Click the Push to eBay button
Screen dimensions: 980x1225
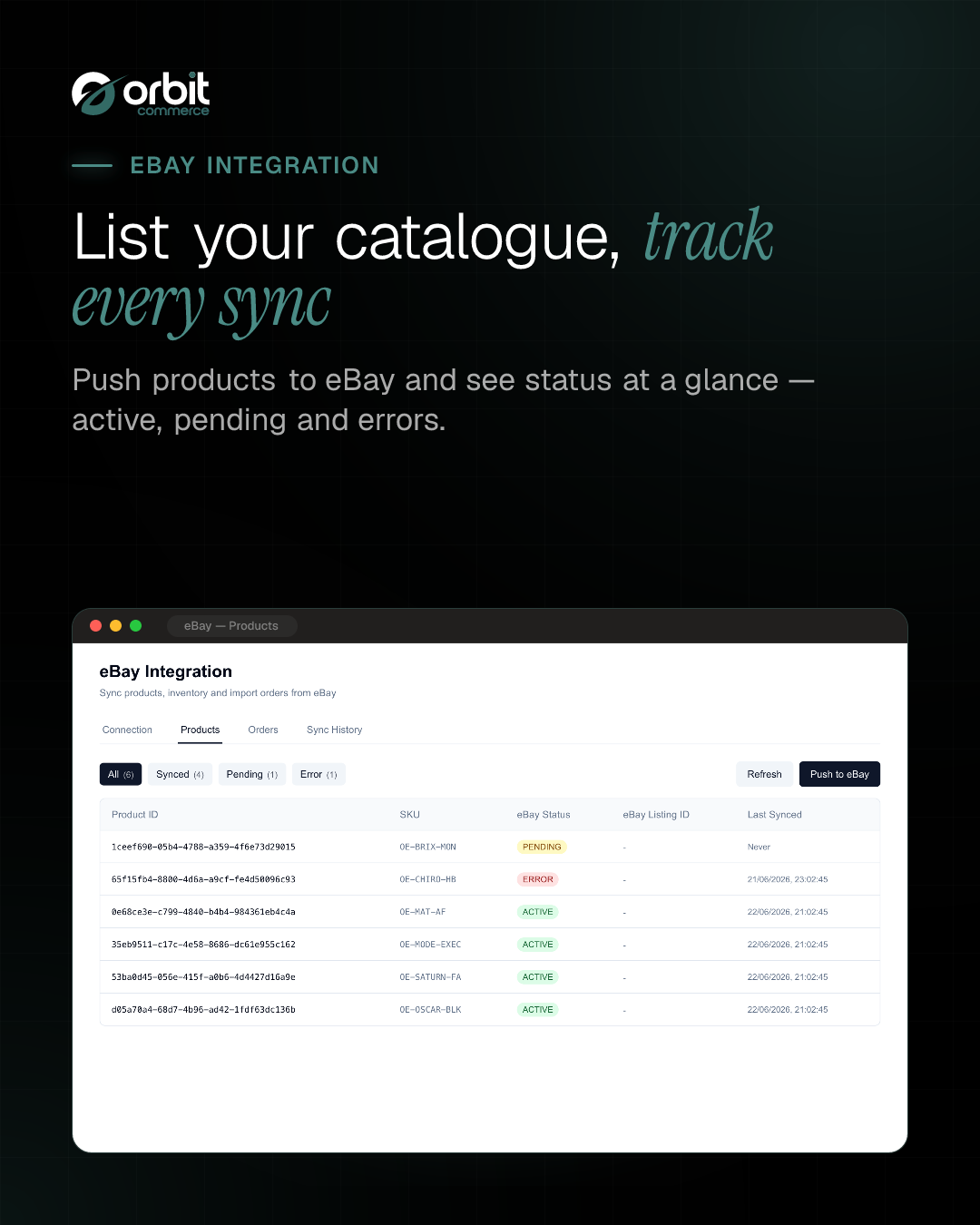[839, 774]
